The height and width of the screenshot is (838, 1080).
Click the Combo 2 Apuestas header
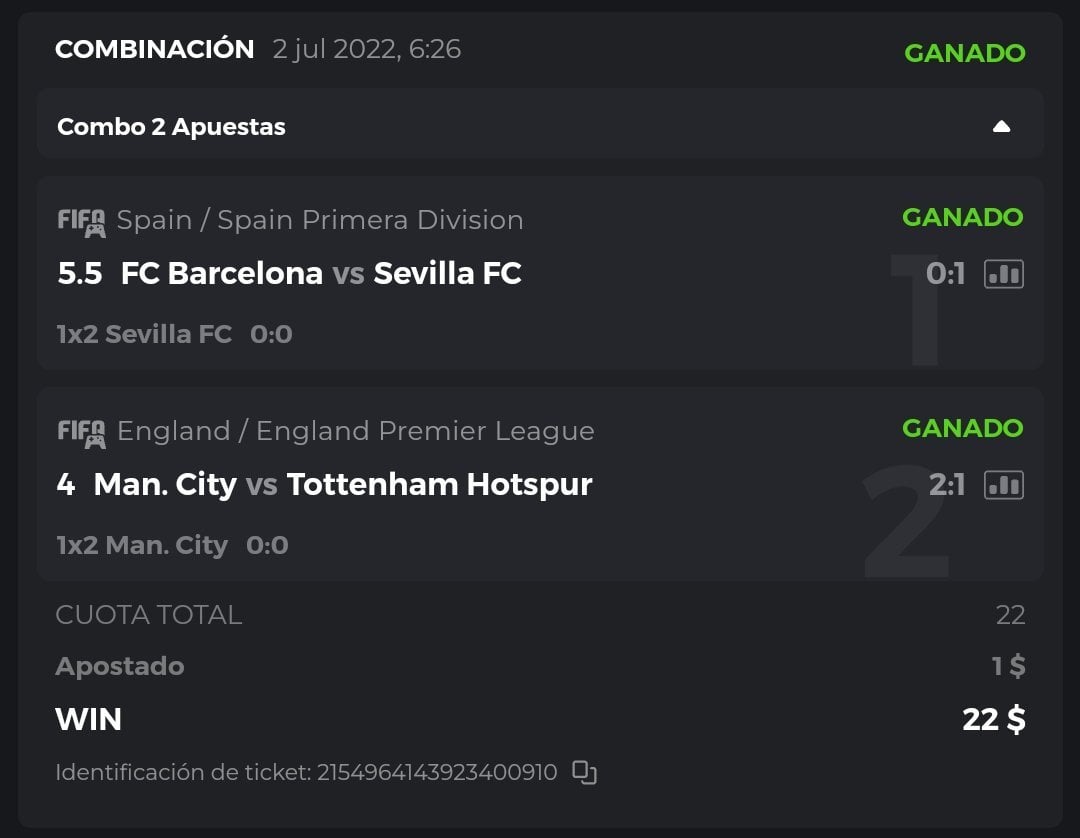tap(172, 127)
